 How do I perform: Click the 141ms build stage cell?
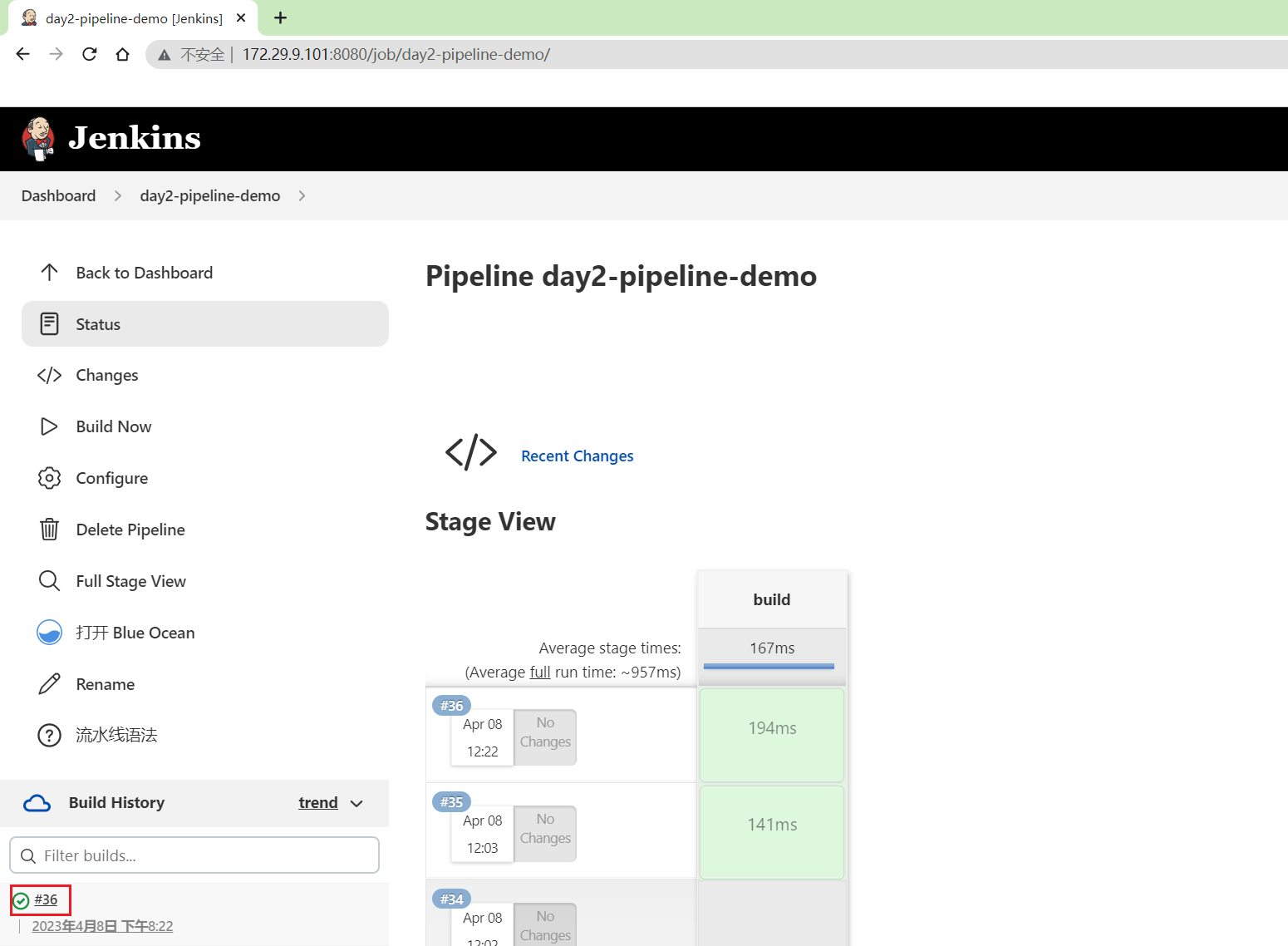pos(772,832)
